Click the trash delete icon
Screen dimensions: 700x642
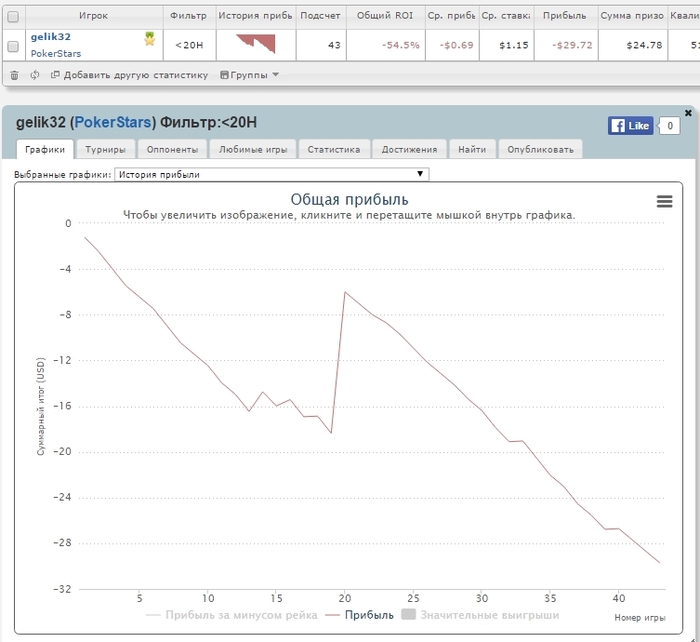click(x=14, y=75)
